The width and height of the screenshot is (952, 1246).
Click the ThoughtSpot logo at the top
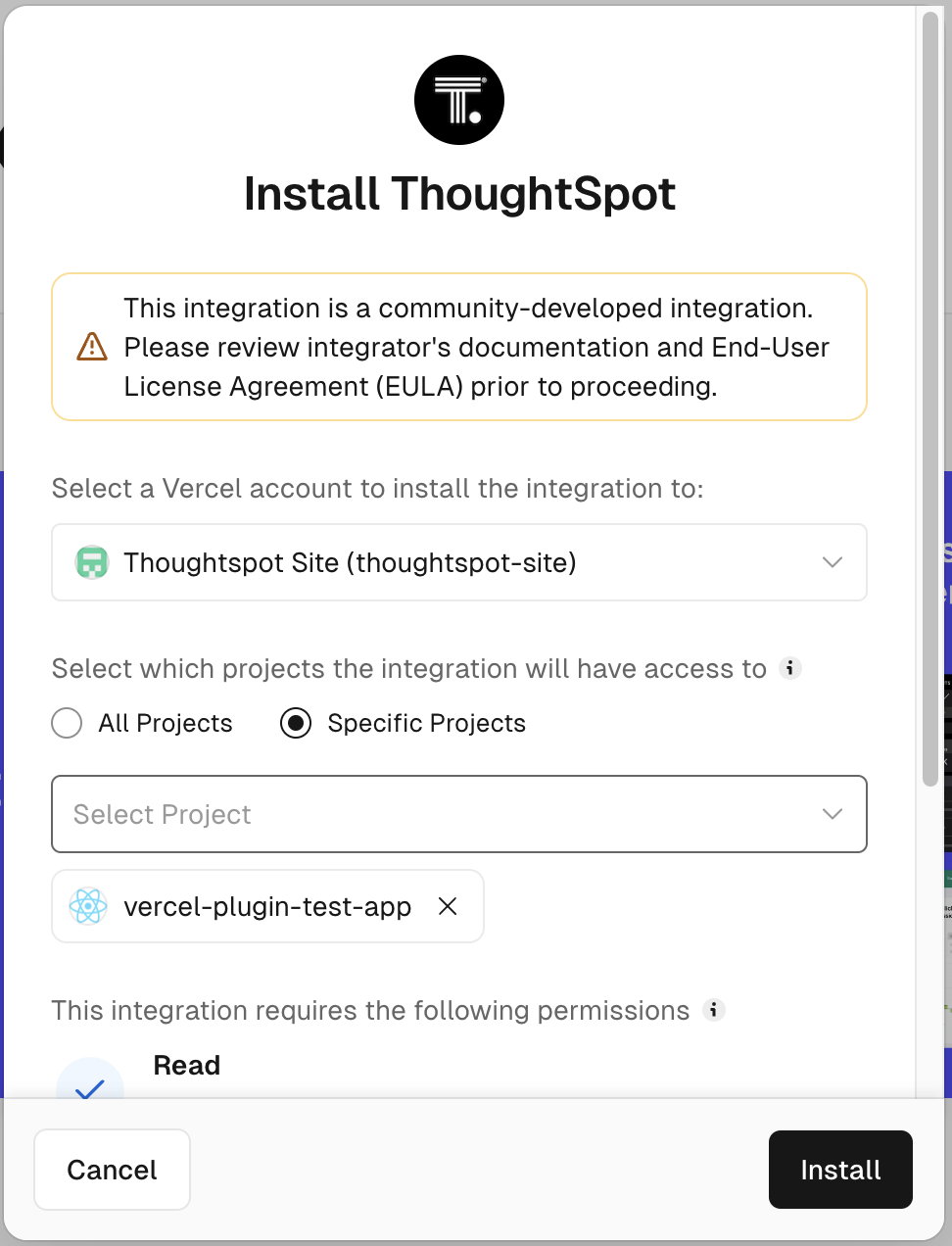coord(459,100)
